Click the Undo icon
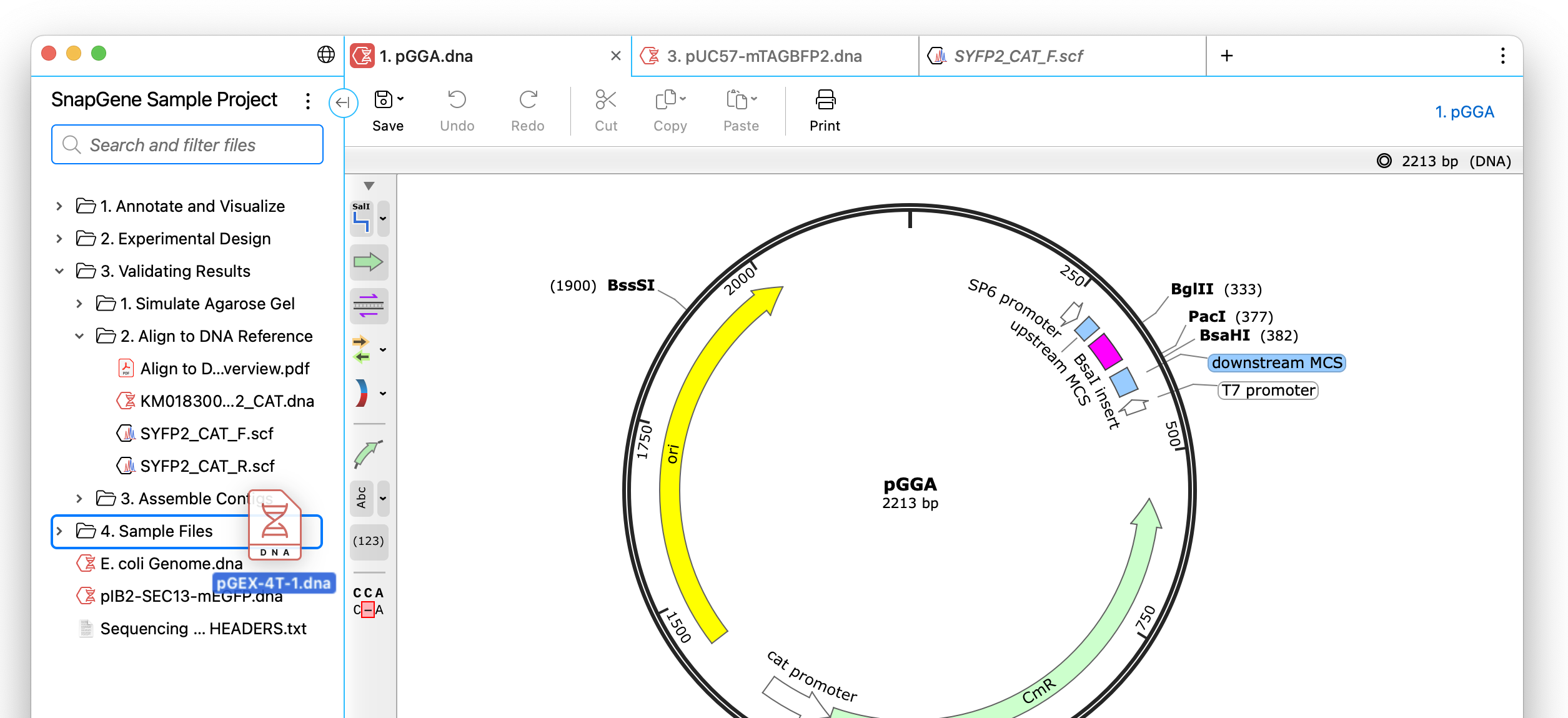 [x=457, y=99]
